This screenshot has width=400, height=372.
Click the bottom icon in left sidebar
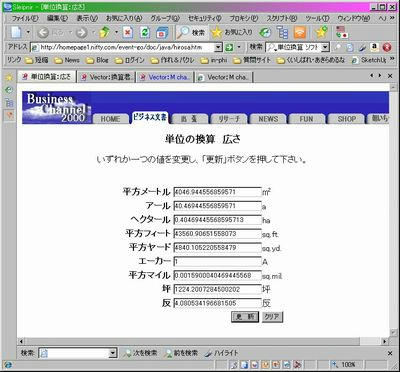click(x=10, y=115)
